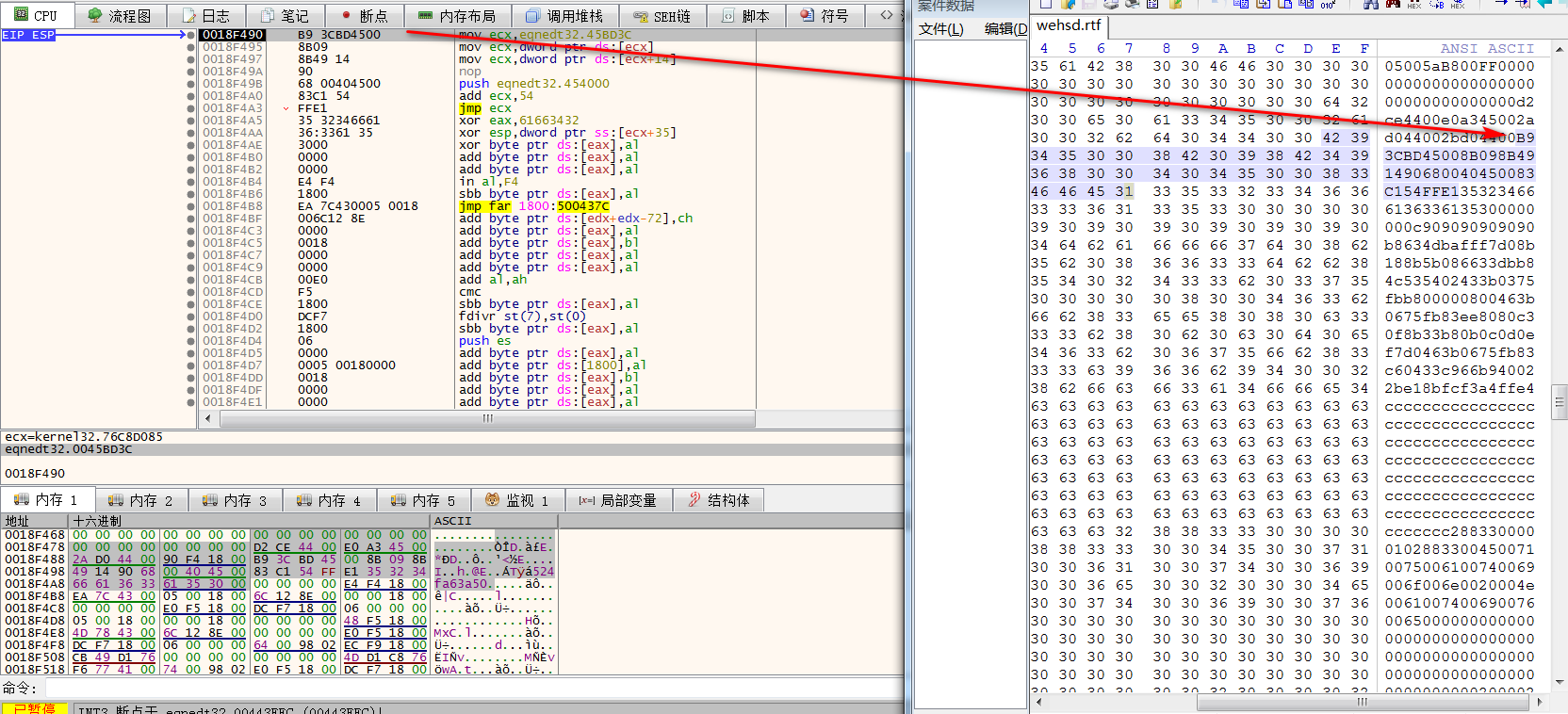1568x714 pixels.
Task: Open the 笔记 notes tab
Action: 285,16
